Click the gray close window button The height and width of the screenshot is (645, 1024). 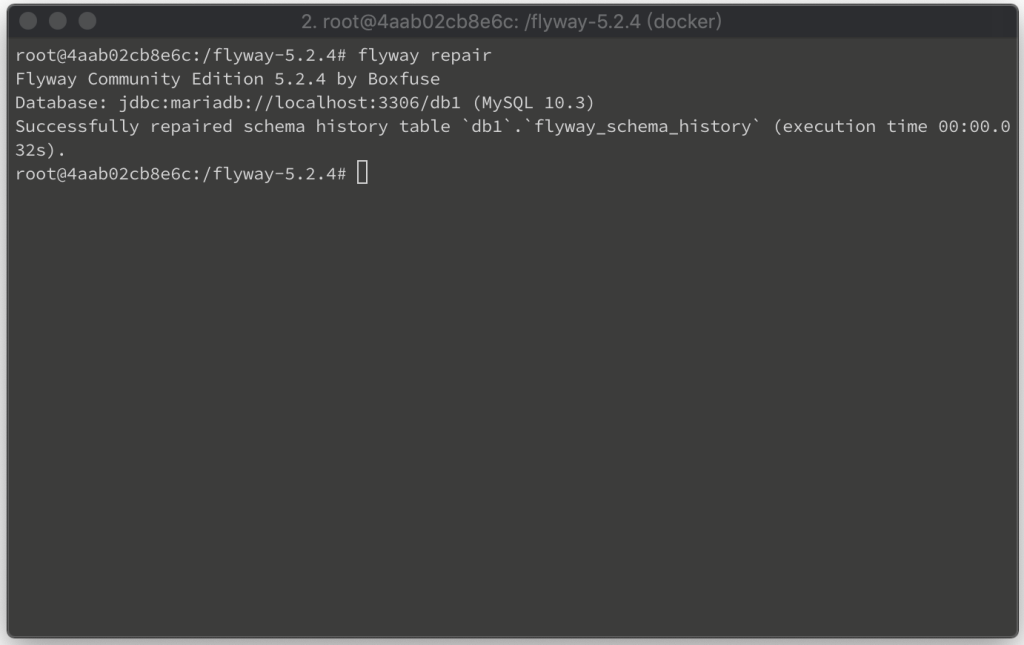click(x=28, y=22)
